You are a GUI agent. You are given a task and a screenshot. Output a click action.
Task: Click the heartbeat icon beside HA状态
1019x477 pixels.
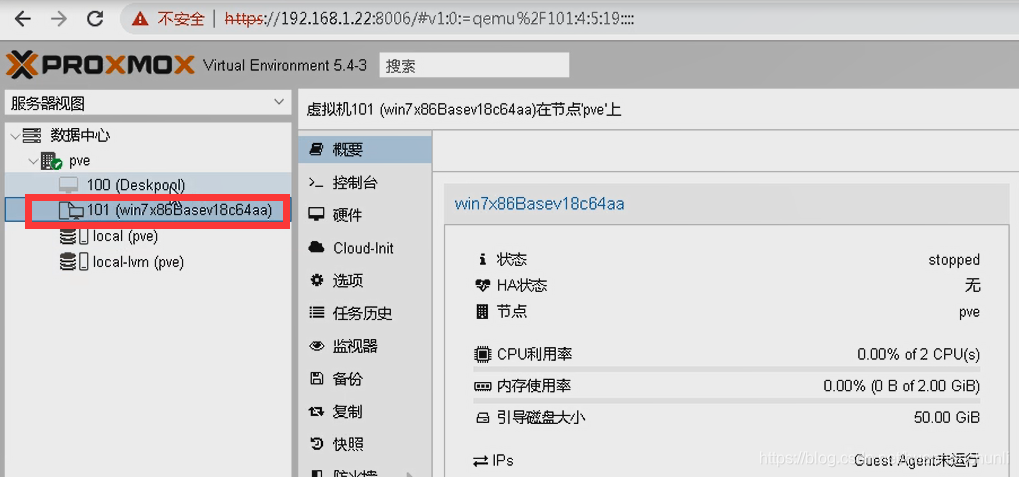pos(482,285)
